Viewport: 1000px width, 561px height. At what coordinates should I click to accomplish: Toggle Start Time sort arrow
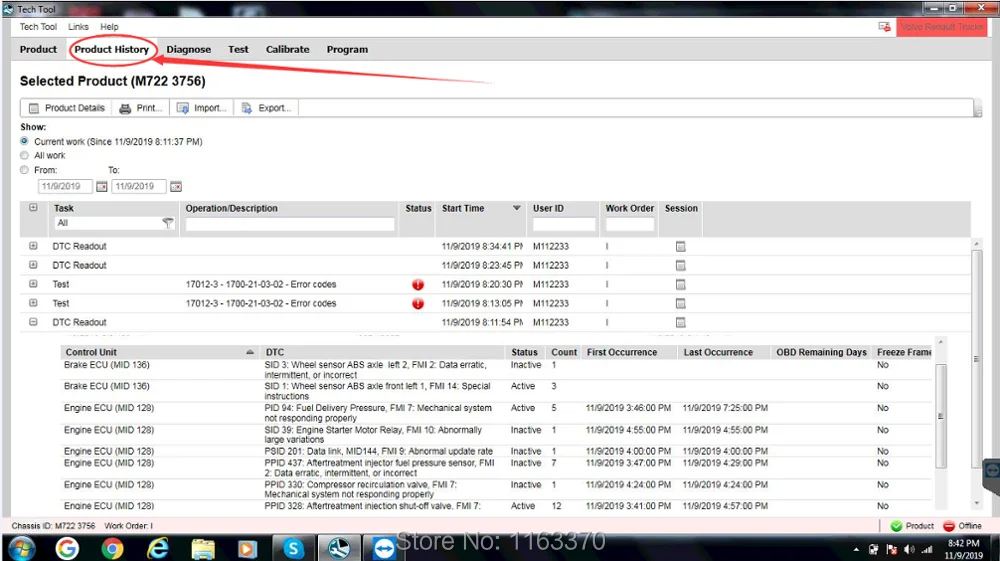click(x=517, y=208)
